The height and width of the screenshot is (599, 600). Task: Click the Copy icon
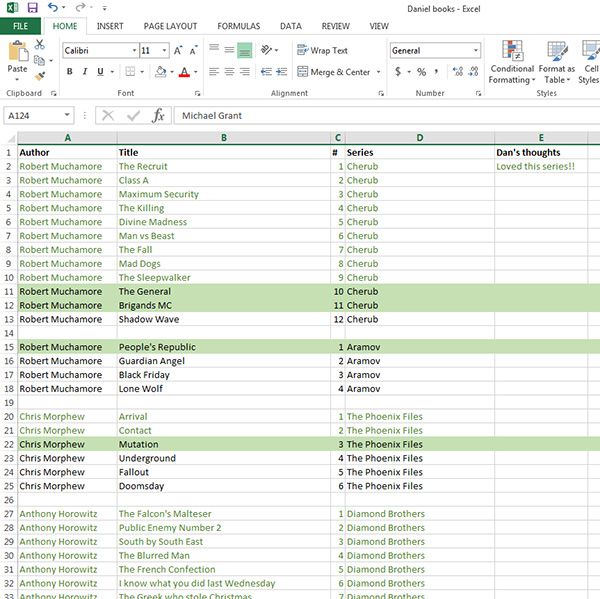click(39, 60)
